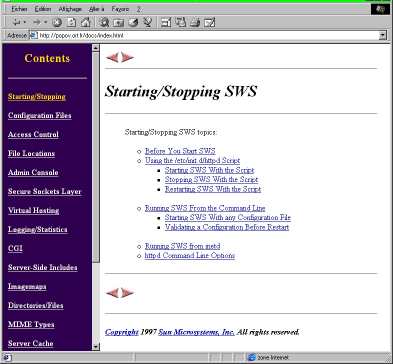Click the Windows logo throbber in menu bar
Image resolution: width=393 pixels, height=364 pixels.
pyautogui.click(x=380, y=9)
